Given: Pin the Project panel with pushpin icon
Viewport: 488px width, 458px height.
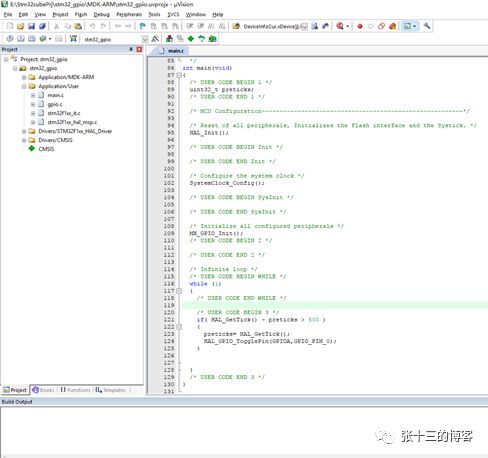Looking at the screenshot, I should (x=131, y=49).
